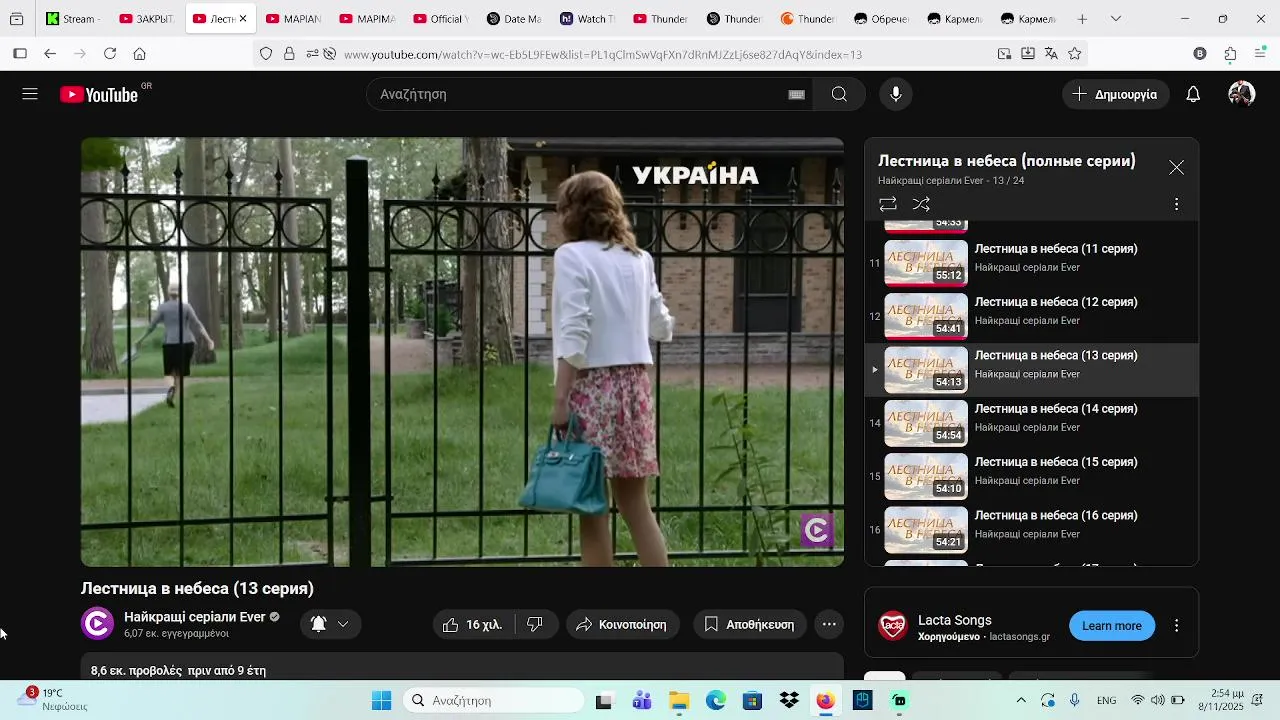
Task: Show hidden system tray icons
Action: (x=1020, y=701)
